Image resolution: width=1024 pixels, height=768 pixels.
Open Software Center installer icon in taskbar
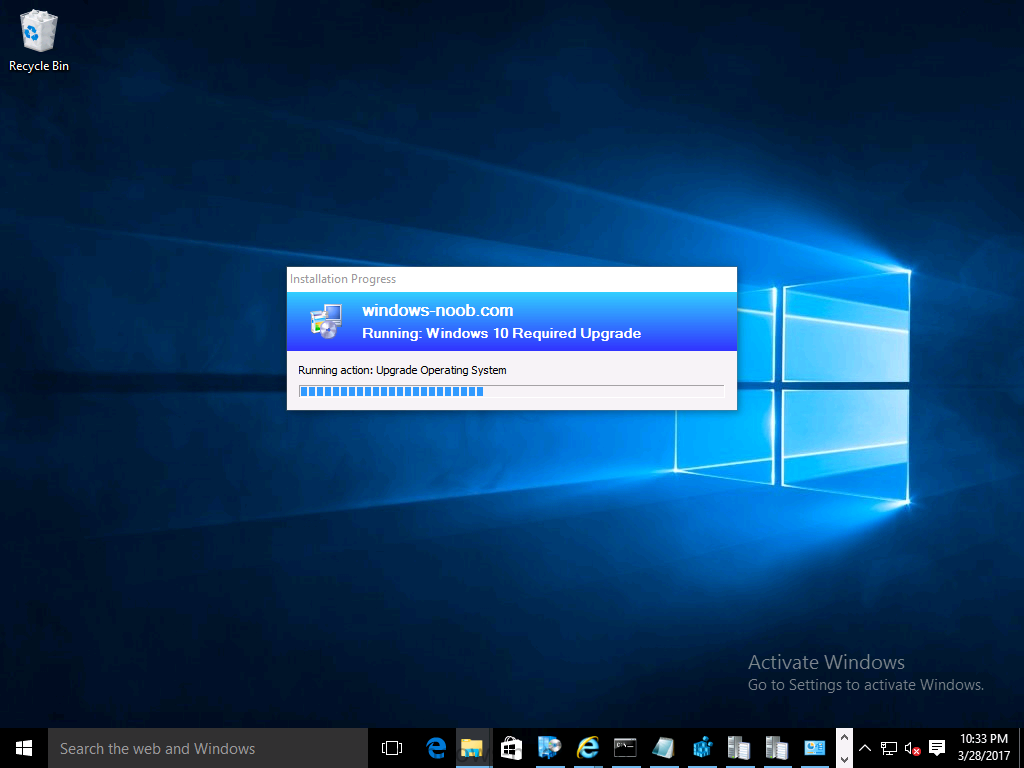(x=549, y=748)
